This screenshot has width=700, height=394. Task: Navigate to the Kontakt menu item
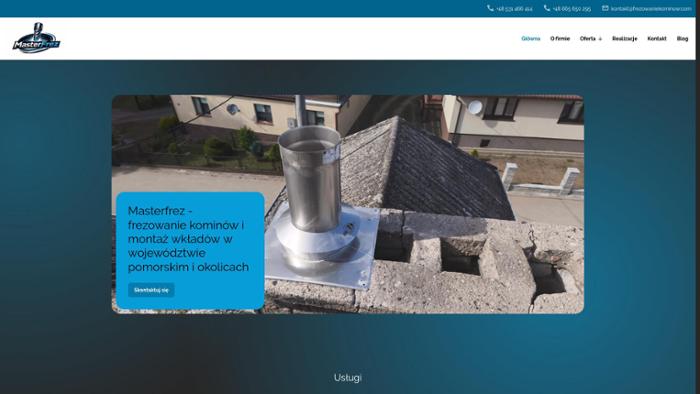[x=657, y=39]
